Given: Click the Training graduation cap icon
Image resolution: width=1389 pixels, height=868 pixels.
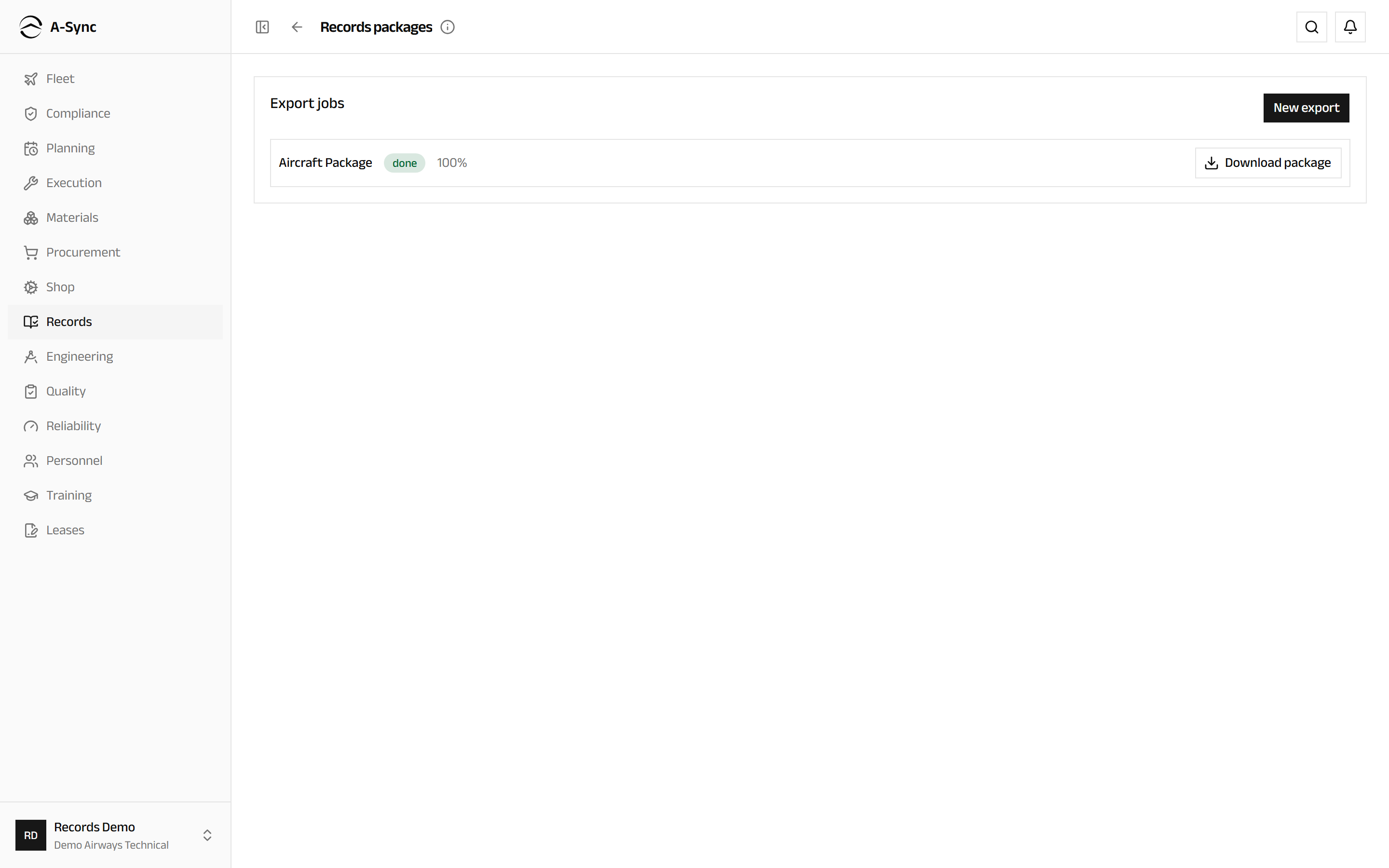Looking at the screenshot, I should pos(31,495).
